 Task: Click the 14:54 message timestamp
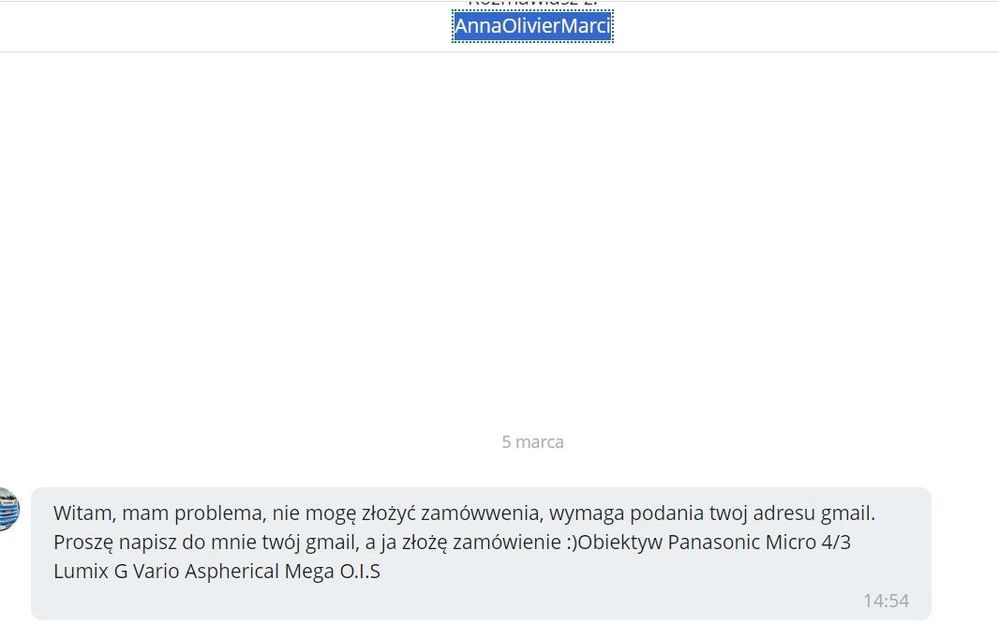point(886,601)
